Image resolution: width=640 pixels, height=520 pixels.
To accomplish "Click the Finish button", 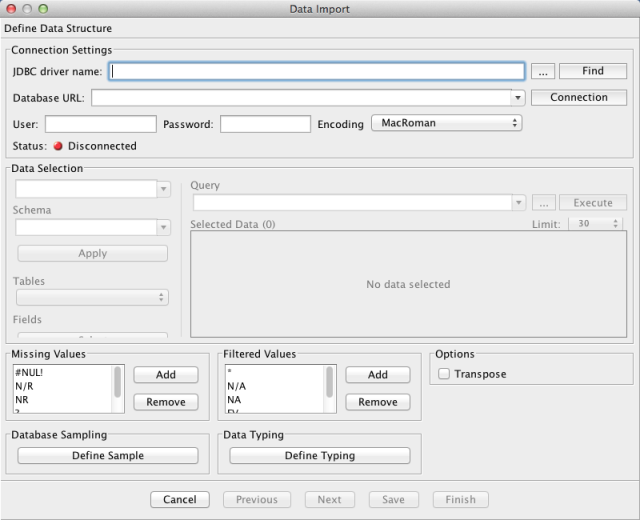I will [x=460, y=500].
